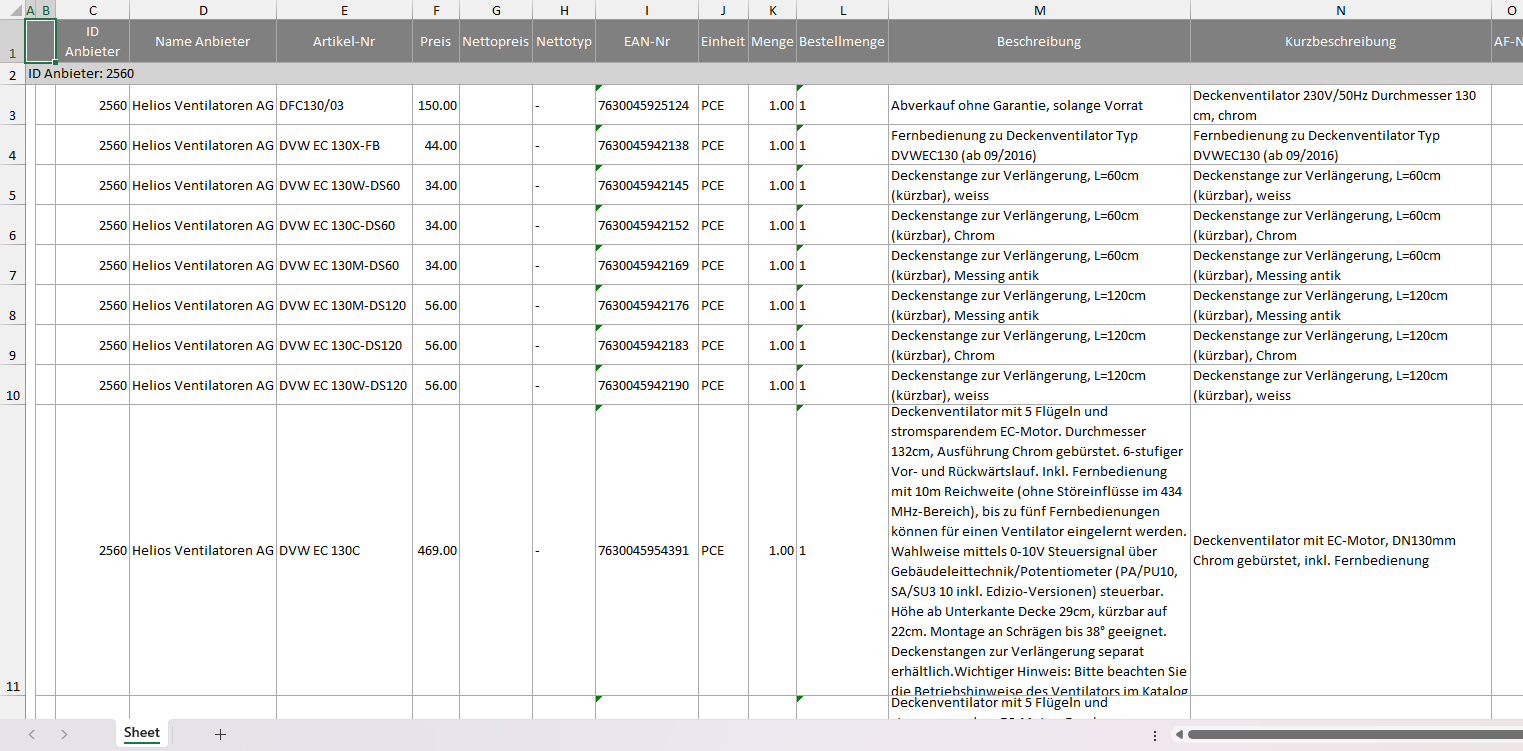Viewport: 1523px width, 751px height.
Task: Select column K header
Action: 772,10
